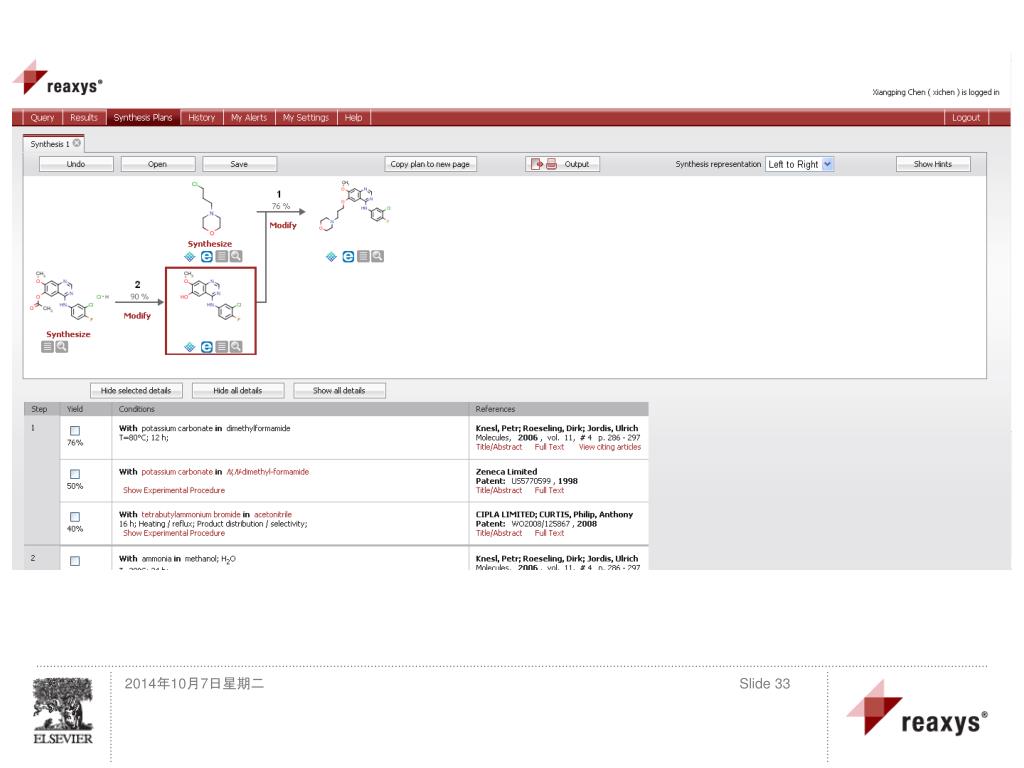This screenshot has width=1024, height=768.
Task: Close the Synthesis 1 tab
Action: click(x=77, y=143)
